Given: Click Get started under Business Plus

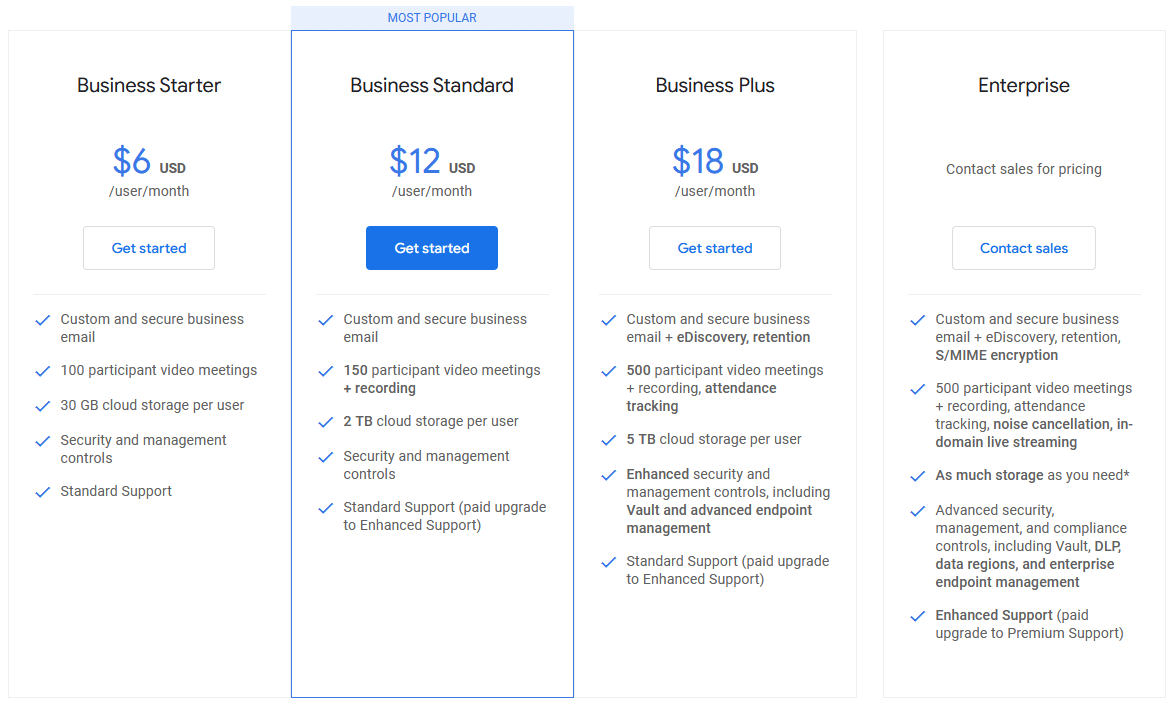Looking at the screenshot, I should pos(715,248).
